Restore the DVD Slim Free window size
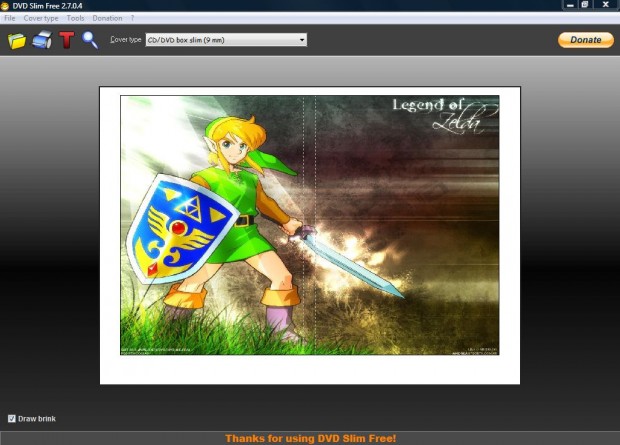The image size is (620, 445). pos(584,5)
